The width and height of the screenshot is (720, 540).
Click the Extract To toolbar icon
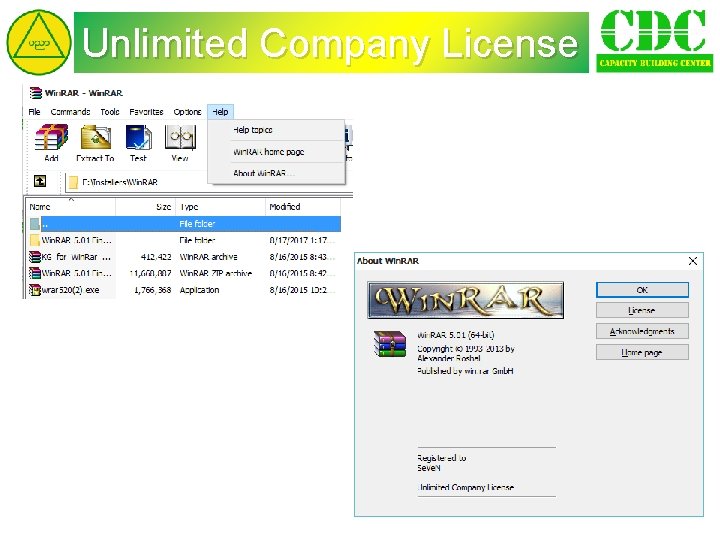(x=95, y=138)
